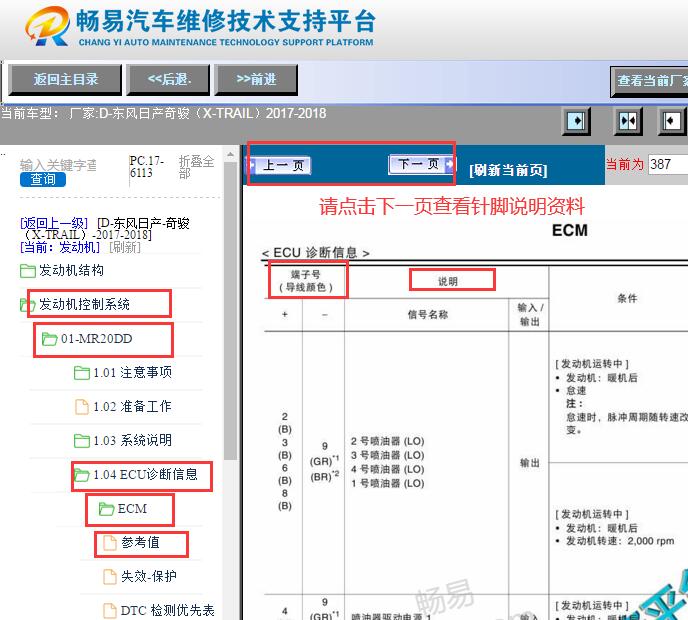
Task: Click the 发动机转速: 2,000 rpm text
Action: pos(620,541)
